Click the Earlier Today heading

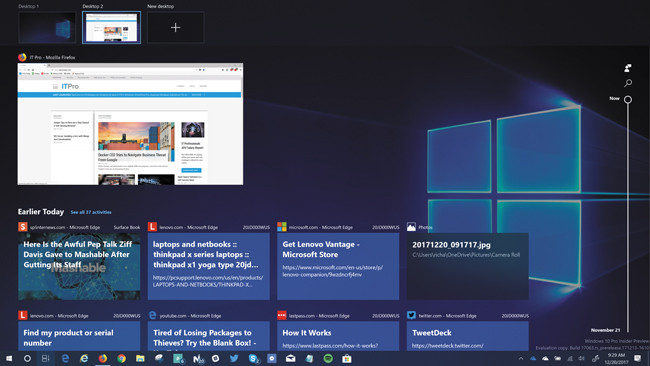[x=41, y=212]
